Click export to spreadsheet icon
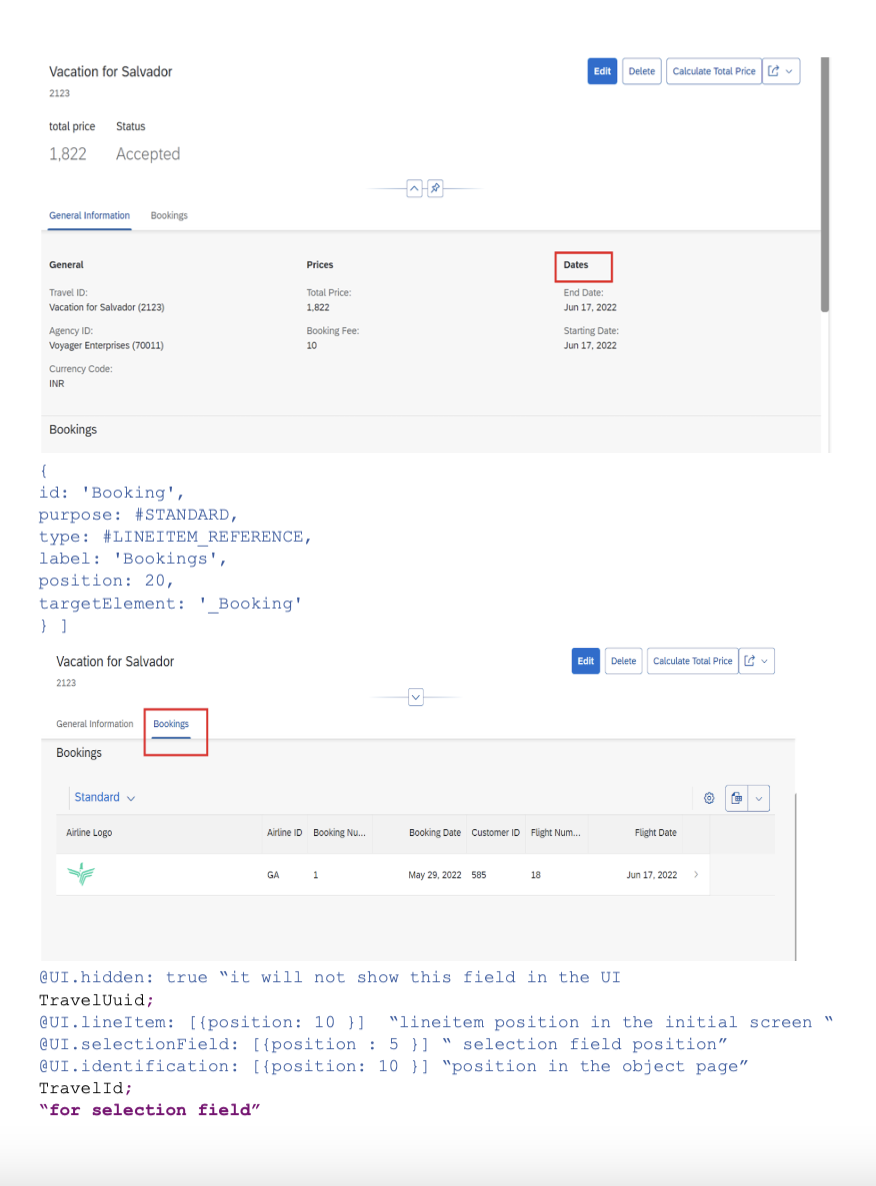The image size is (876, 1186). click(737, 798)
